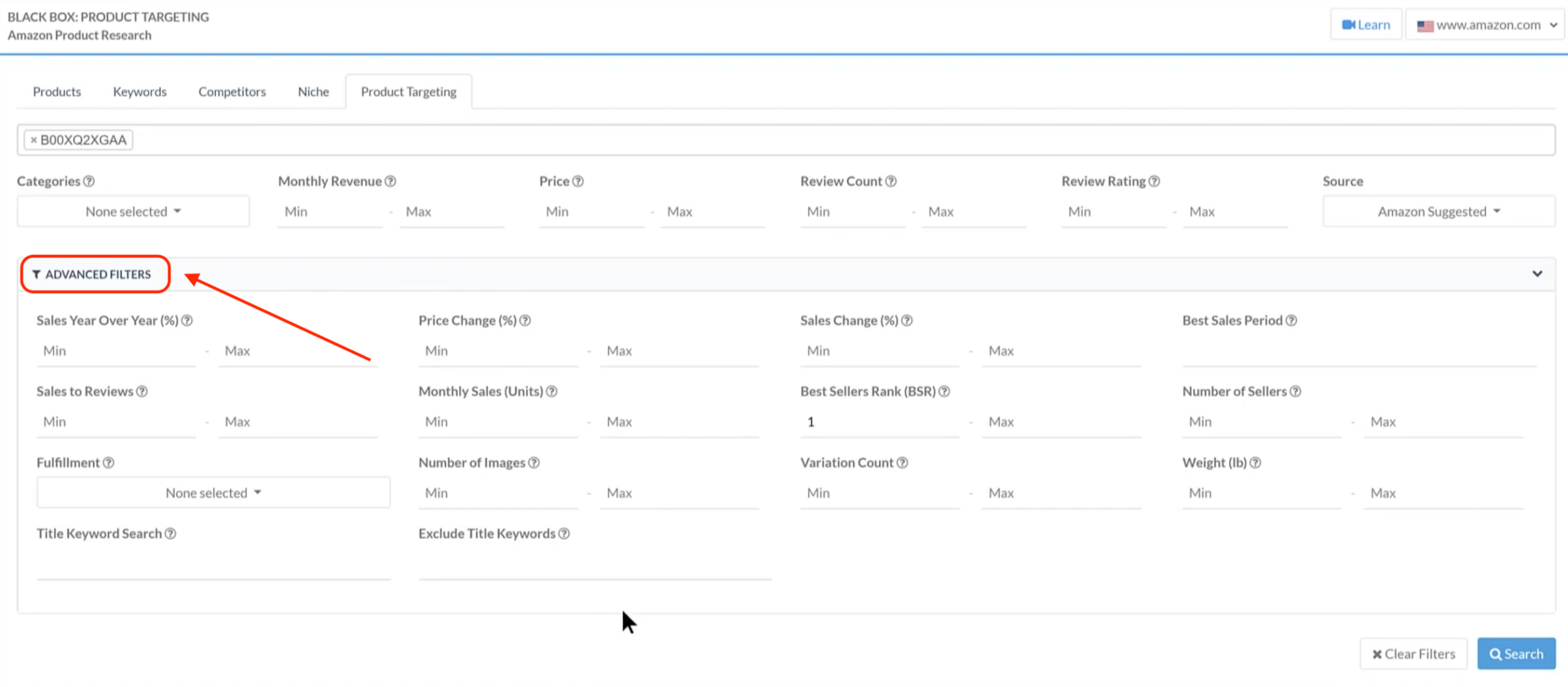Click help icon next to Categories
1568x687 pixels.
[x=89, y=181]
